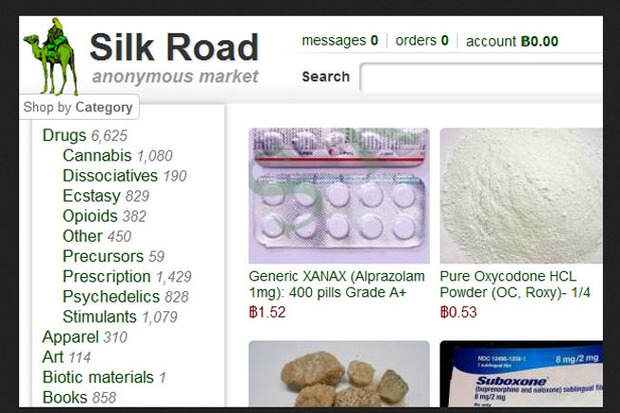Viewport: 620px width, 413px height.
Task: Open the Generic XANAX listing title
Action: [336, 284]
